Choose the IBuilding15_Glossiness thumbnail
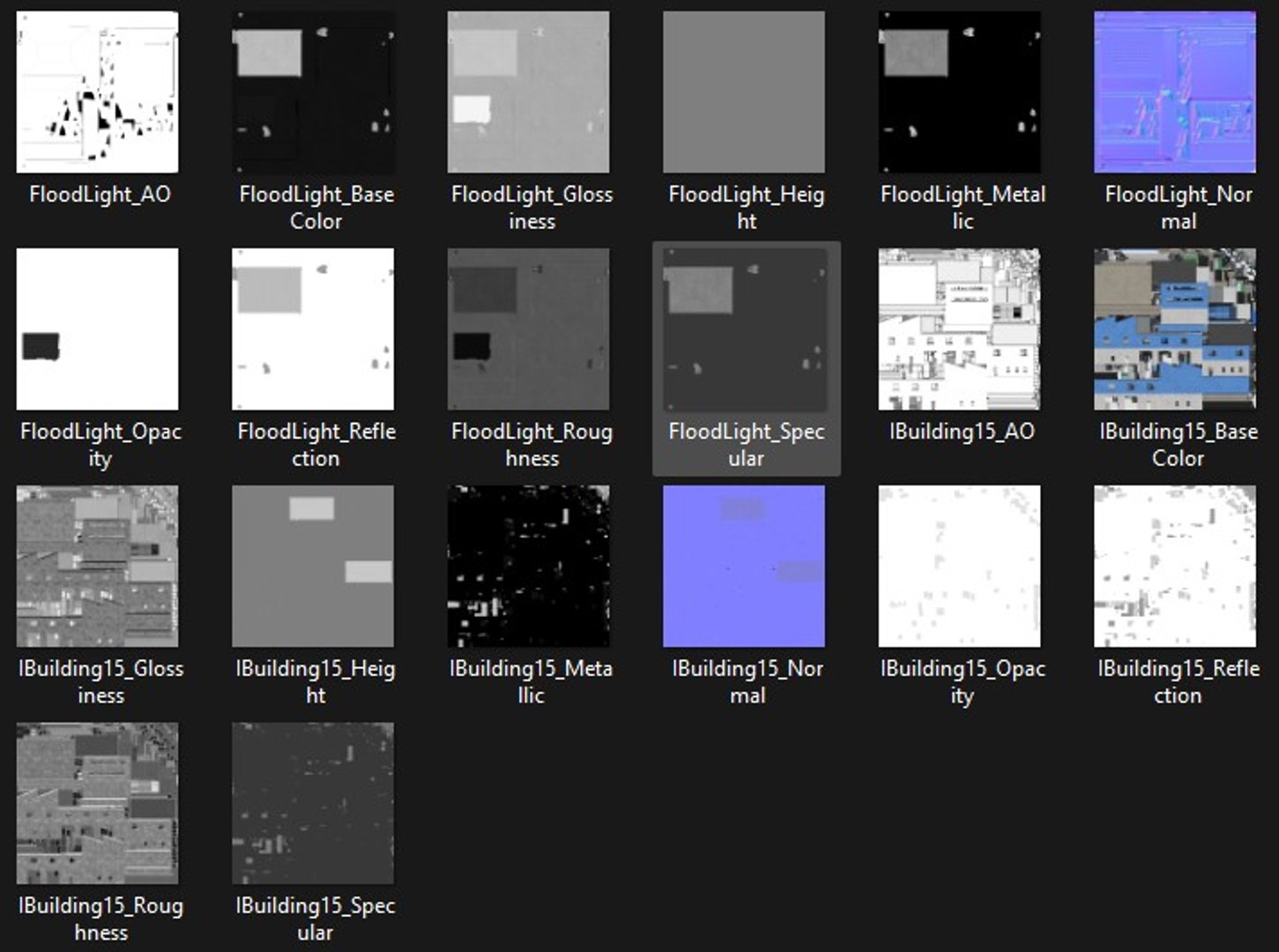1279x952 pixels. (97, 566)
